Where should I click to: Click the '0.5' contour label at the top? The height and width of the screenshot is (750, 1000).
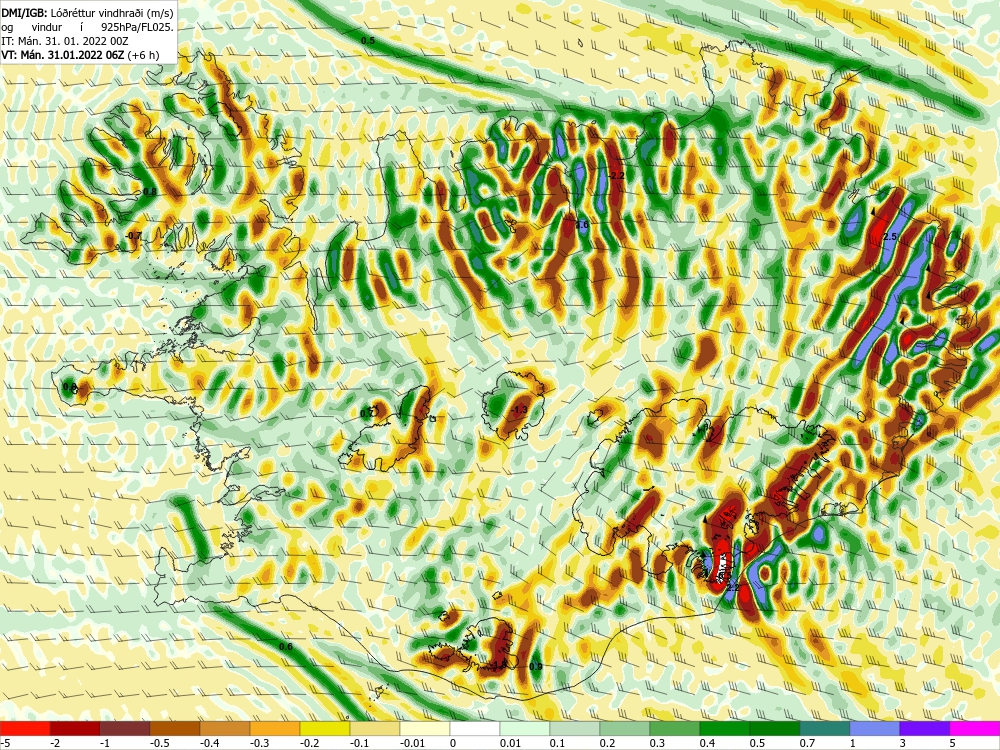368,40
